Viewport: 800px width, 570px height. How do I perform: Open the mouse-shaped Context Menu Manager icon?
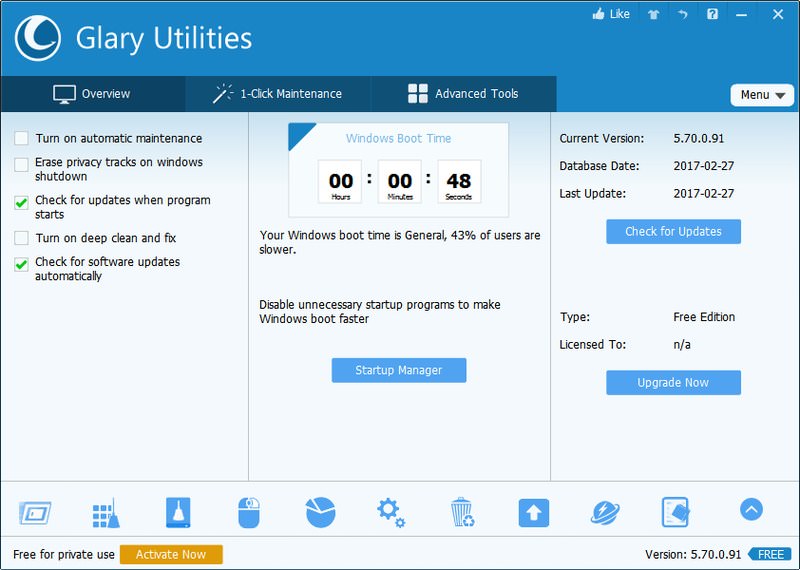tap(249, 512)
